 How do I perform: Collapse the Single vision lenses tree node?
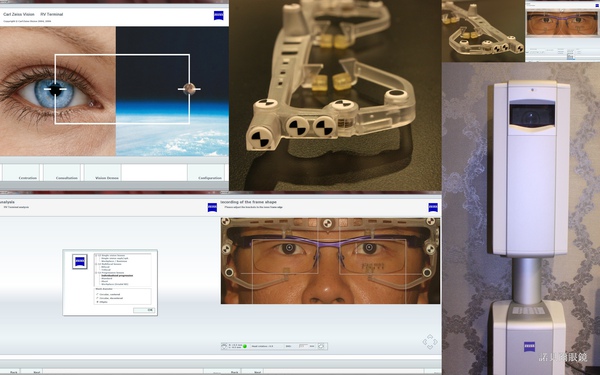(x=96, y=255)
